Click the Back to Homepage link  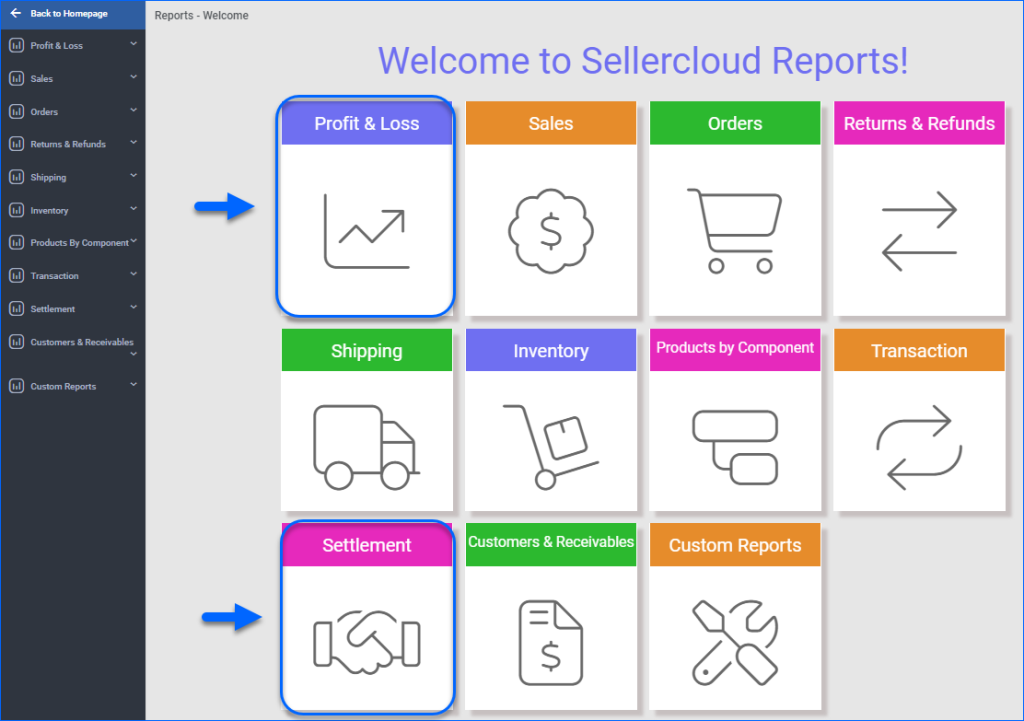(60, 13)
